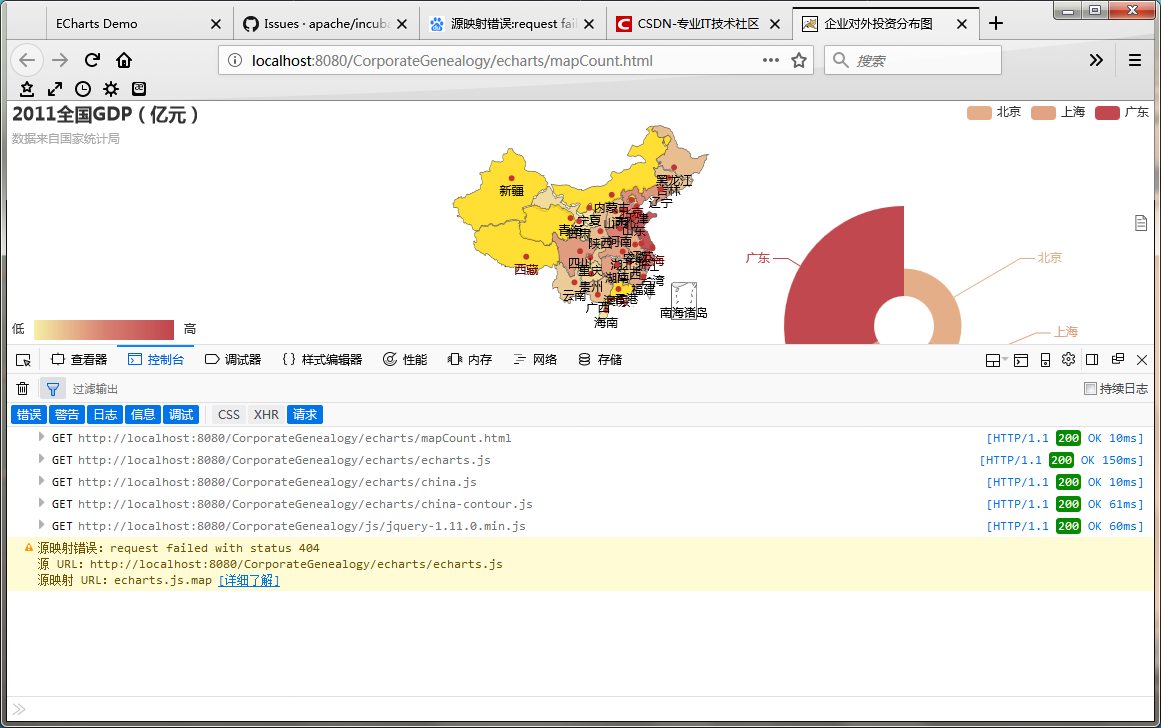Open the settings gear toolbar icon
The height and width of the screenshot is (728, 1161).
(111, 89)
